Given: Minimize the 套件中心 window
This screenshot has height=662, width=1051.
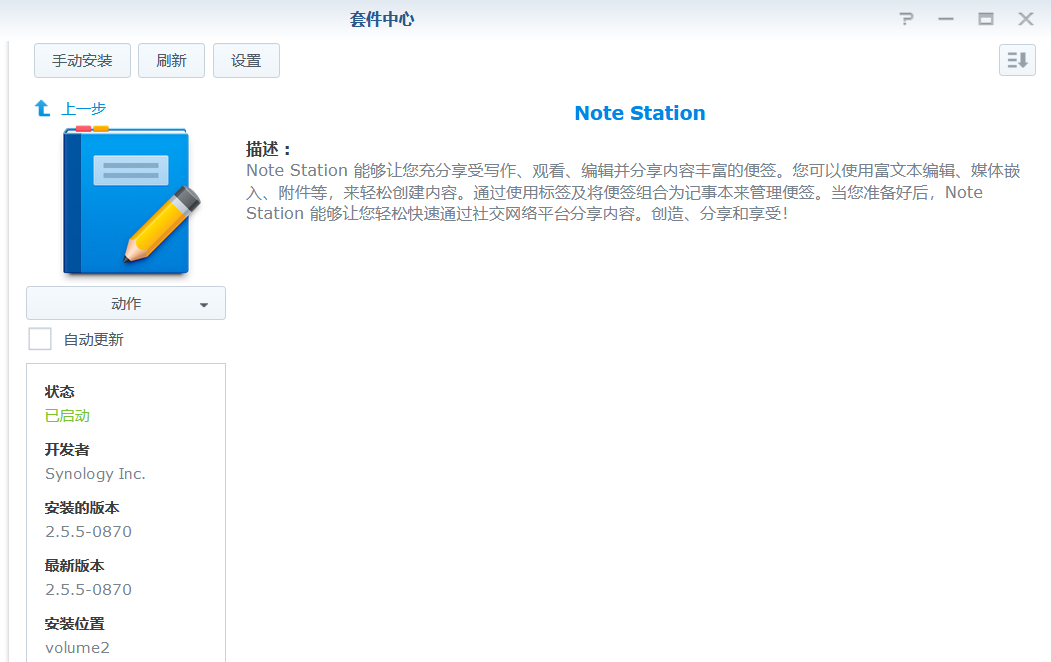Looking at the screenshot, I should (946, 19).
